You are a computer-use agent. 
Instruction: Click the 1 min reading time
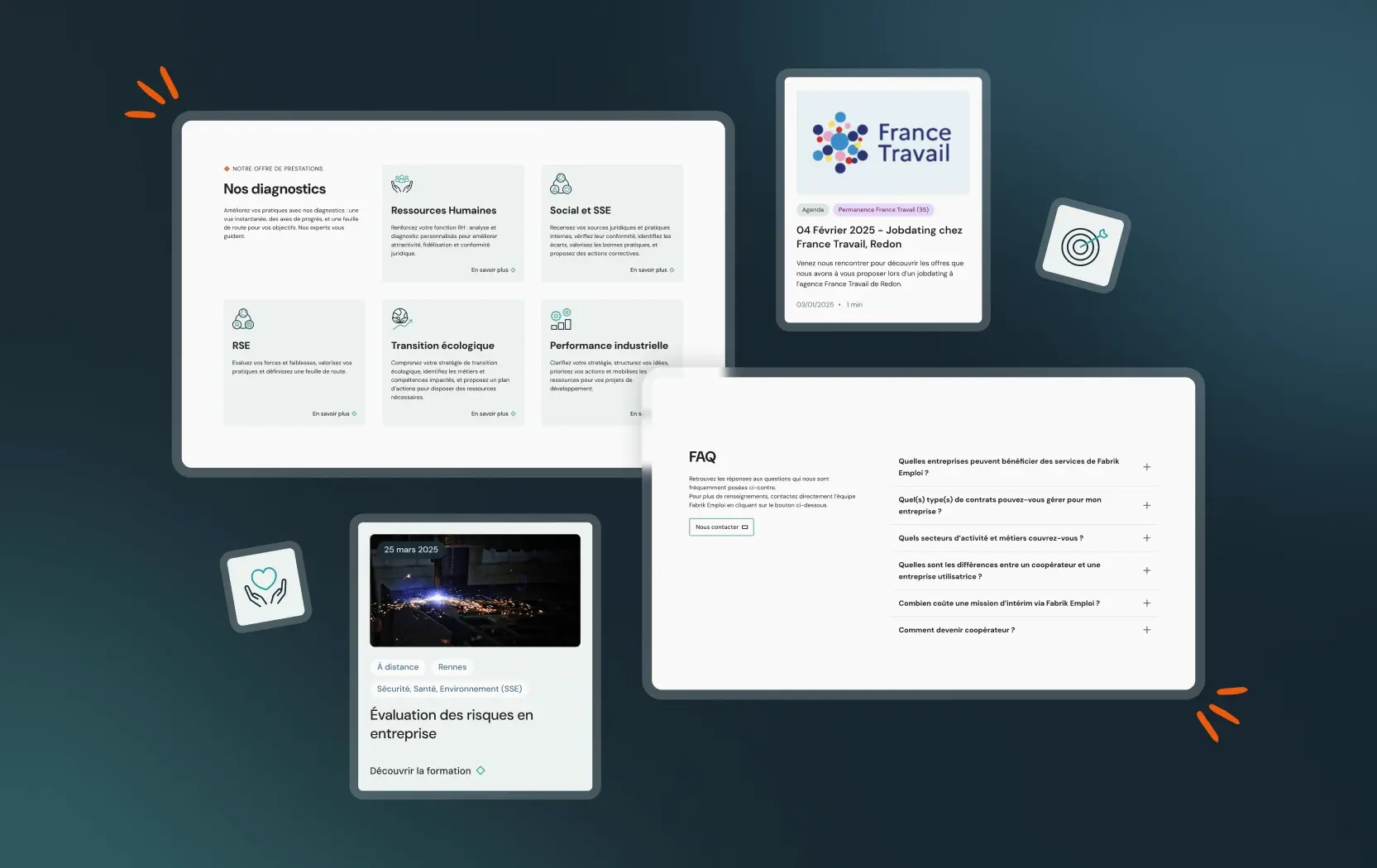tap(854, 305)
